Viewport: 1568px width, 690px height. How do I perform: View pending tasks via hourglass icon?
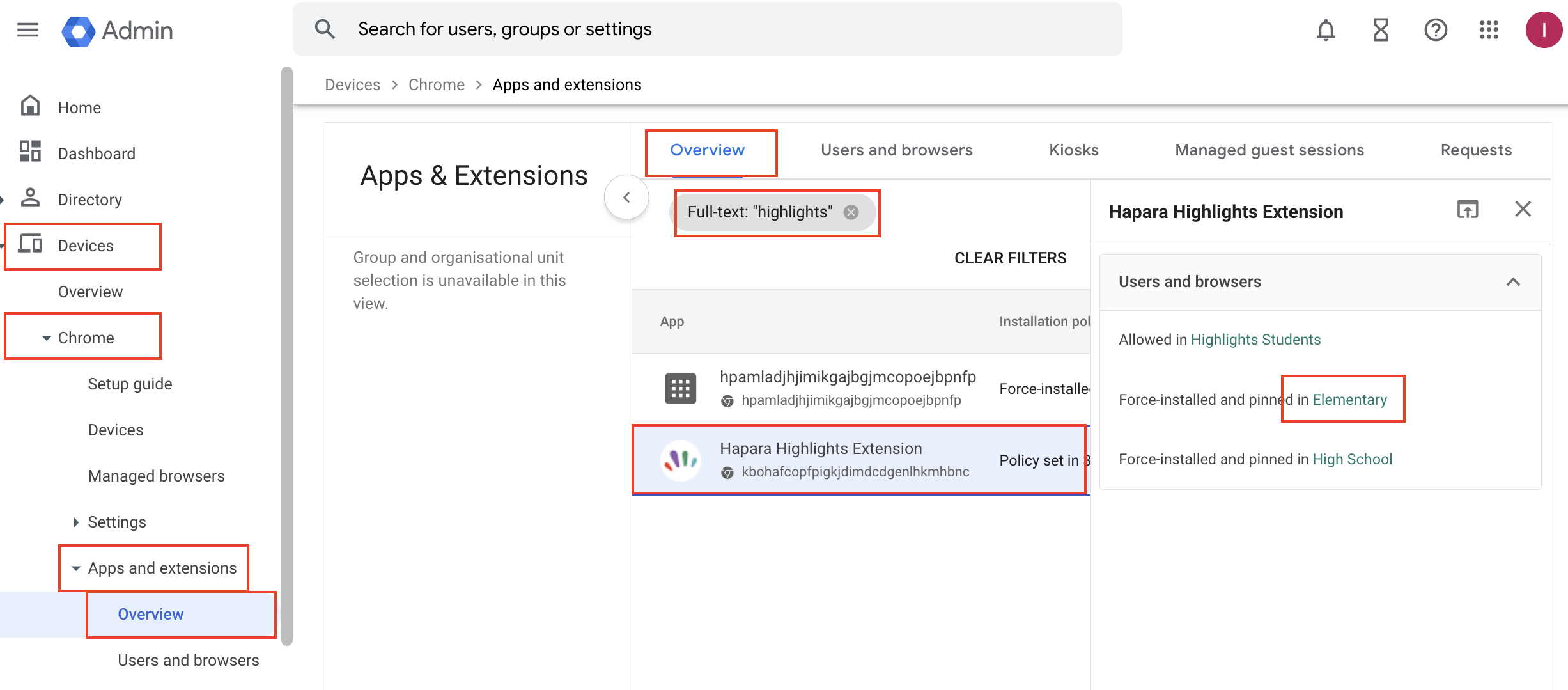(x=1380, y=29)
